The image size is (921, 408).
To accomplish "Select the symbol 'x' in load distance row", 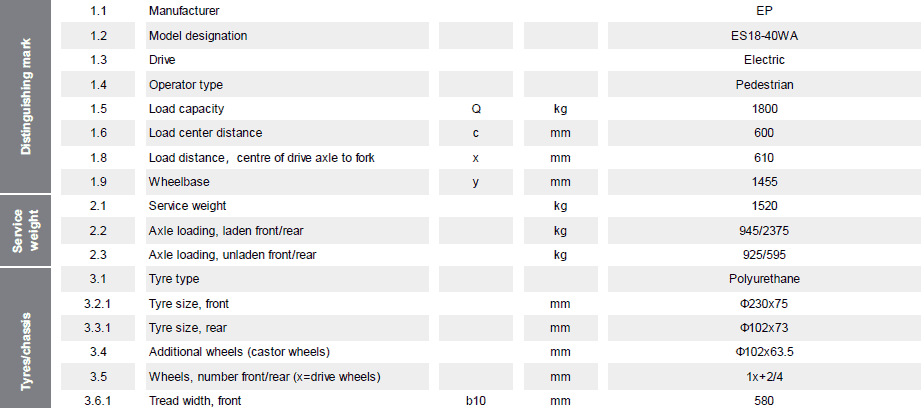I will point(476,157).
